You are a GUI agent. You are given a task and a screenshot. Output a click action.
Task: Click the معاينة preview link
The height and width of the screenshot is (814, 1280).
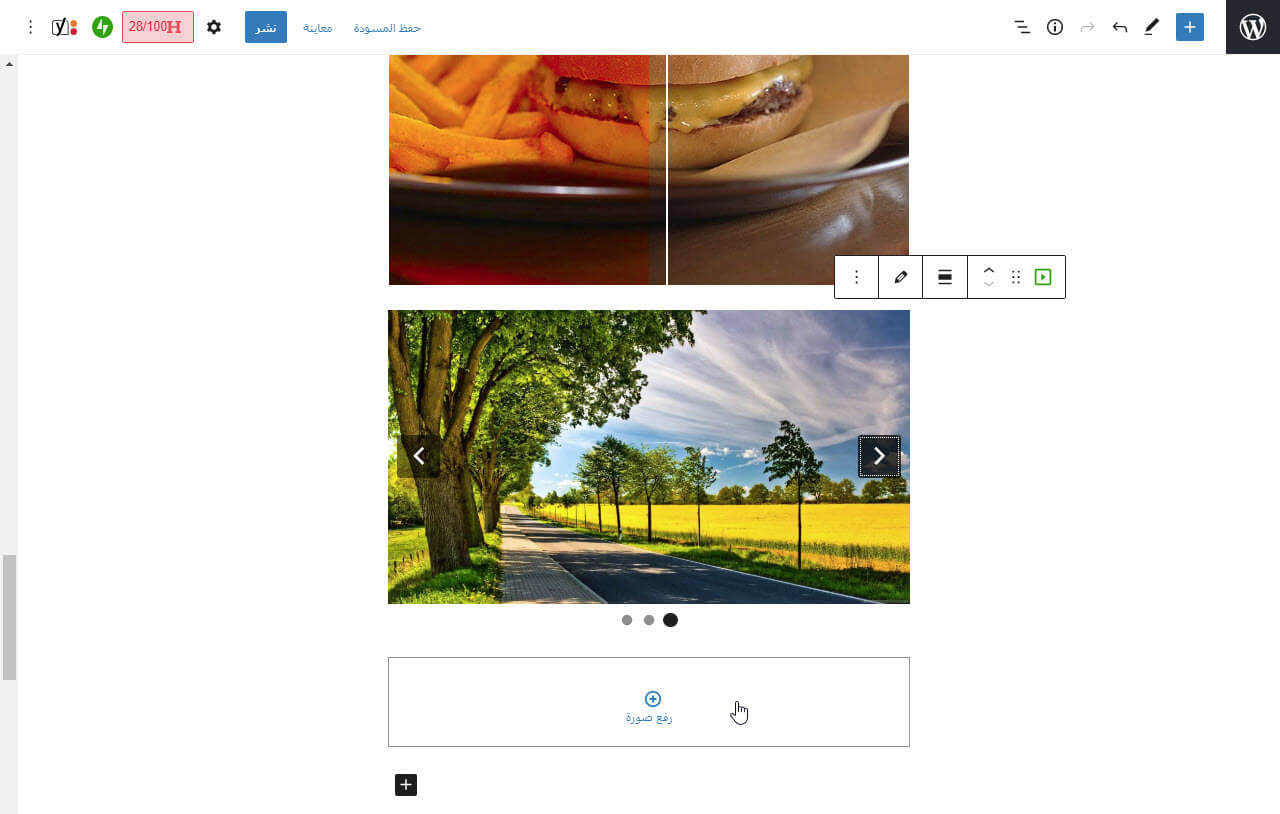tap(318, 28)
